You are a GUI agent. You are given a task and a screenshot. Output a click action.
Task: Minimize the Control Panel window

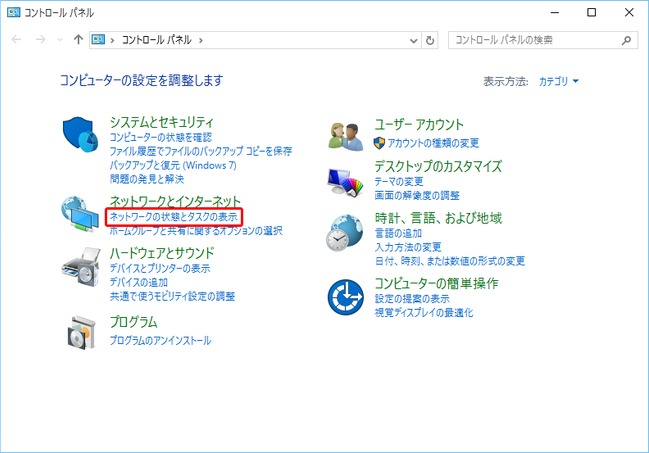(x=554, y=12)
